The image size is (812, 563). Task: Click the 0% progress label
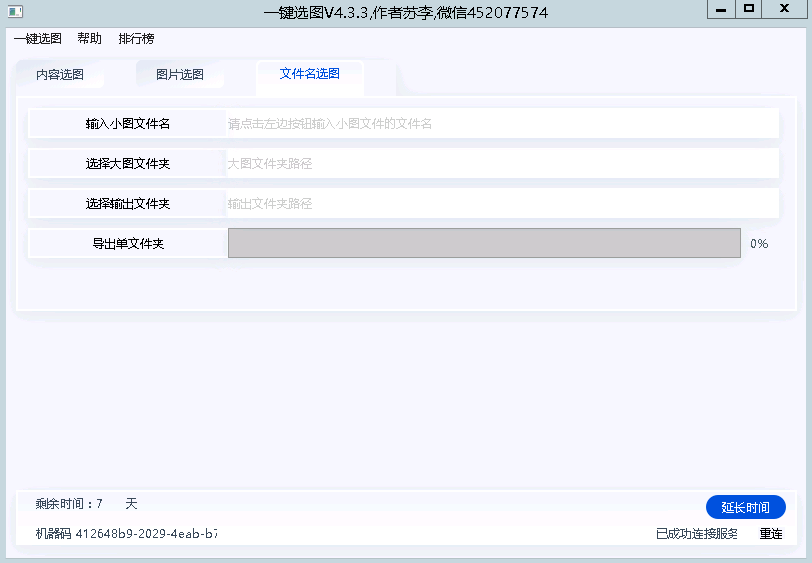pos(759,243)
